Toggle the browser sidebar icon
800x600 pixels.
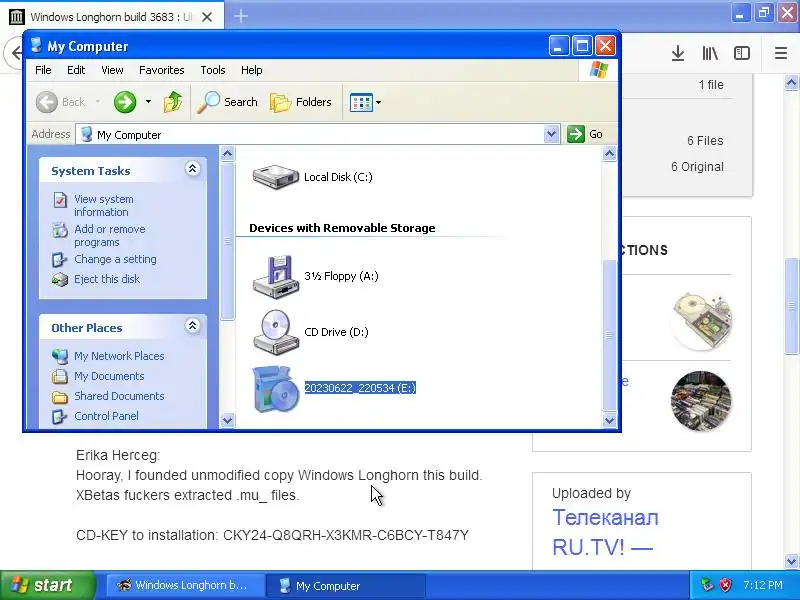[742, 53]
